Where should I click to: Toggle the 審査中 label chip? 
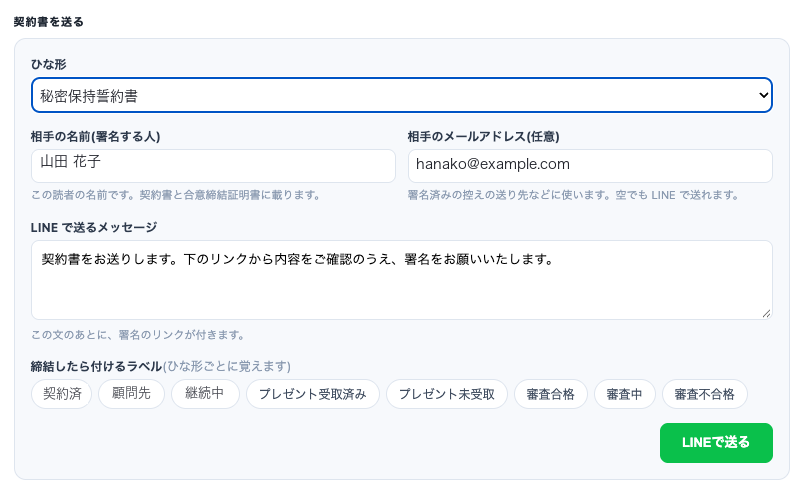(x=625, y=394)
